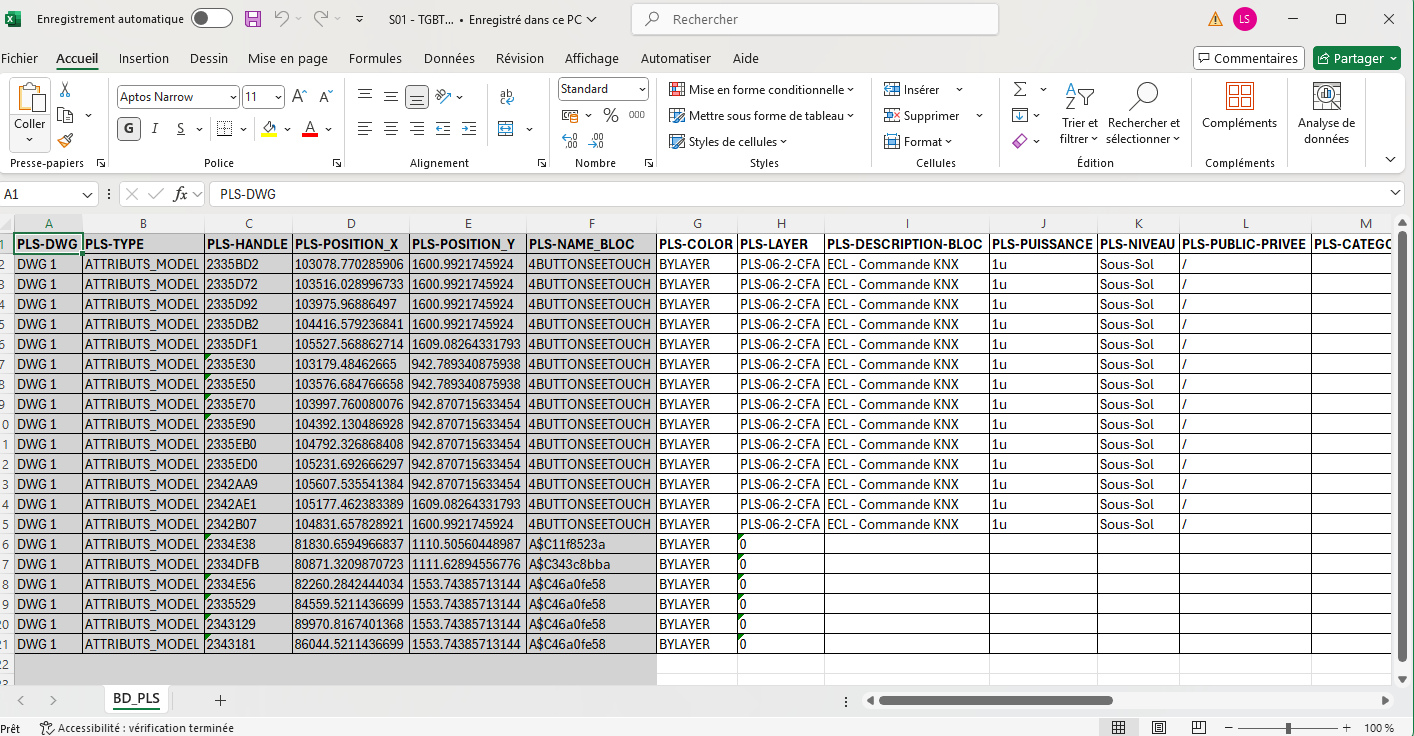Toggle bold formatting with the G button
The width and height of the screenshot is (1414, 736).
point(128,129)
